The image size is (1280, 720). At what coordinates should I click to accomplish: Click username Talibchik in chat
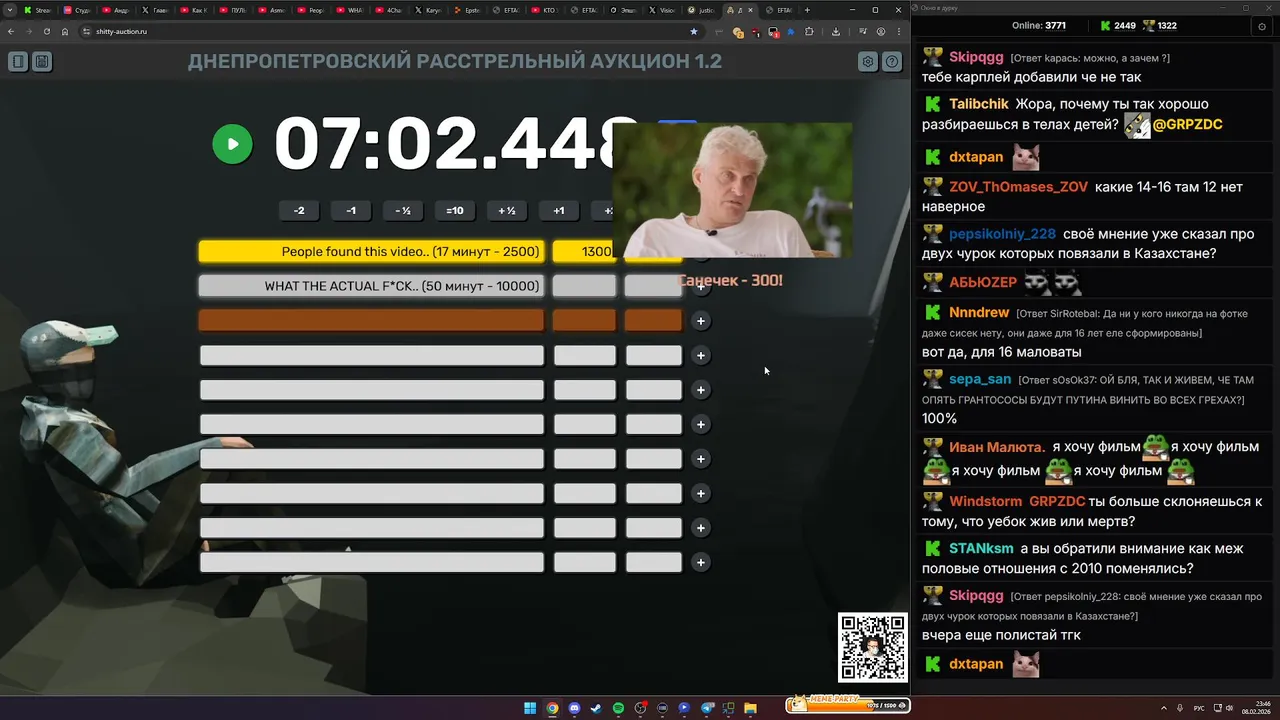(979, 104)
